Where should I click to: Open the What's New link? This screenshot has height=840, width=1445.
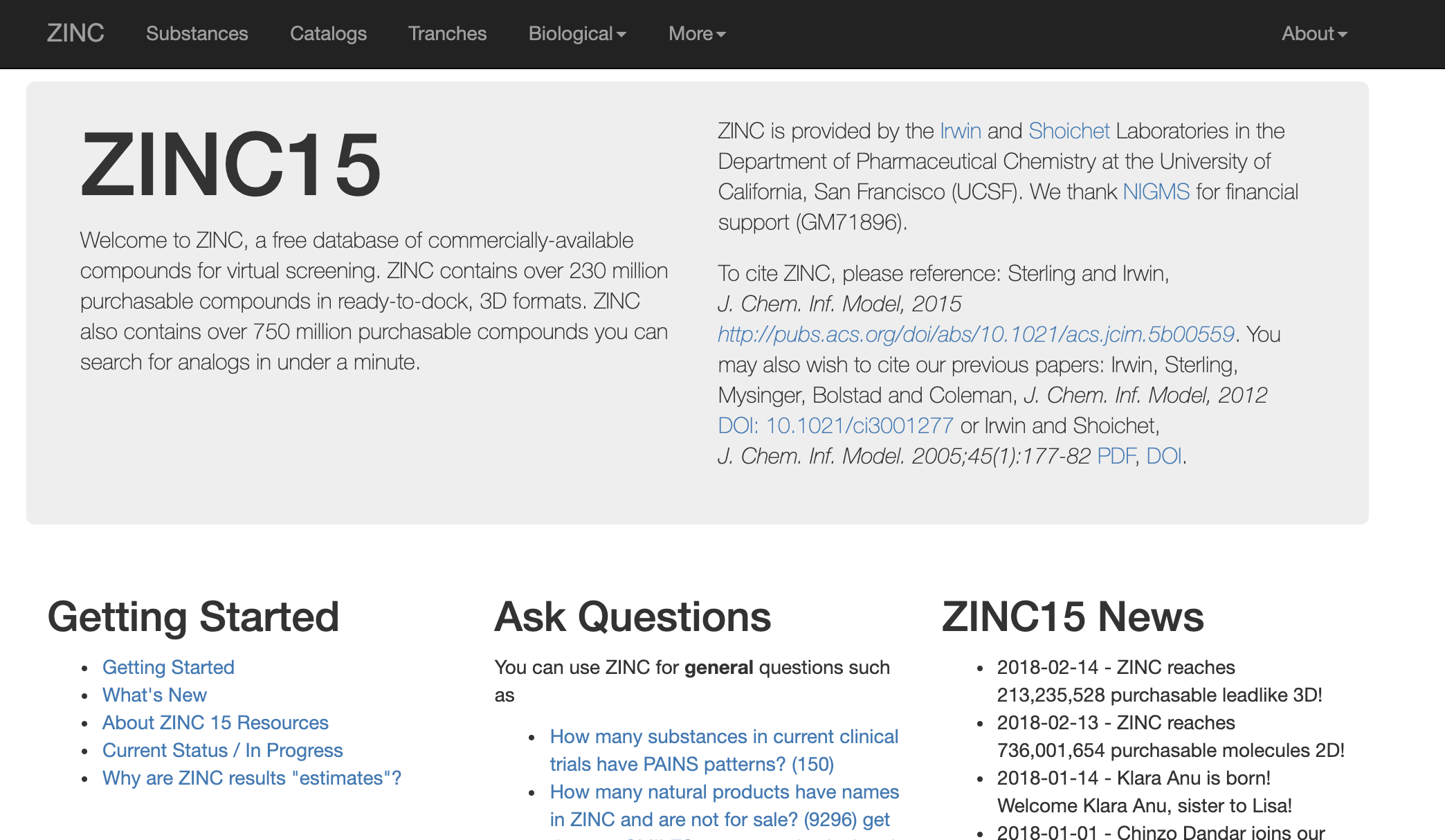tap(154, 695)
